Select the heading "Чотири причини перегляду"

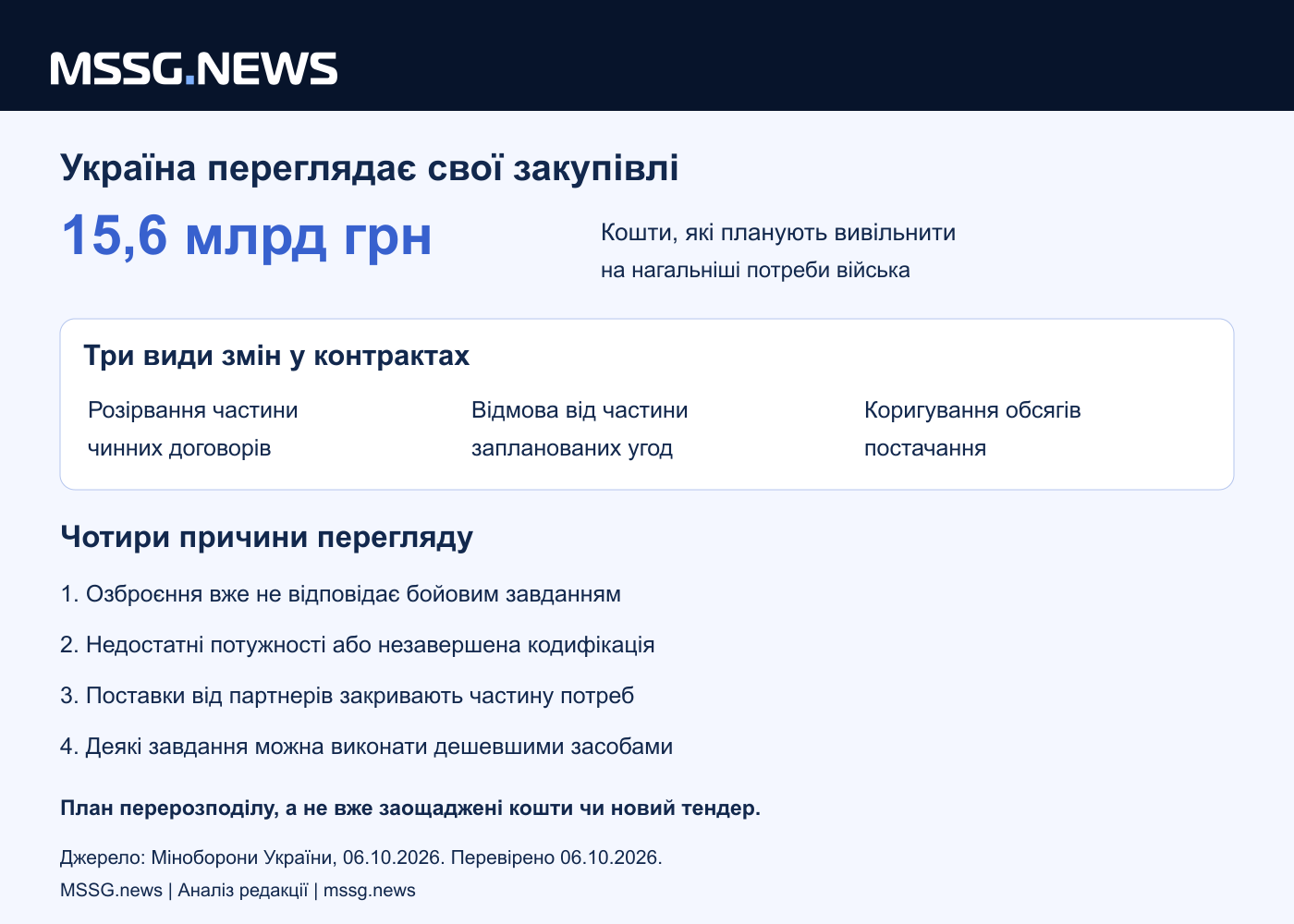tap(267, 537)
